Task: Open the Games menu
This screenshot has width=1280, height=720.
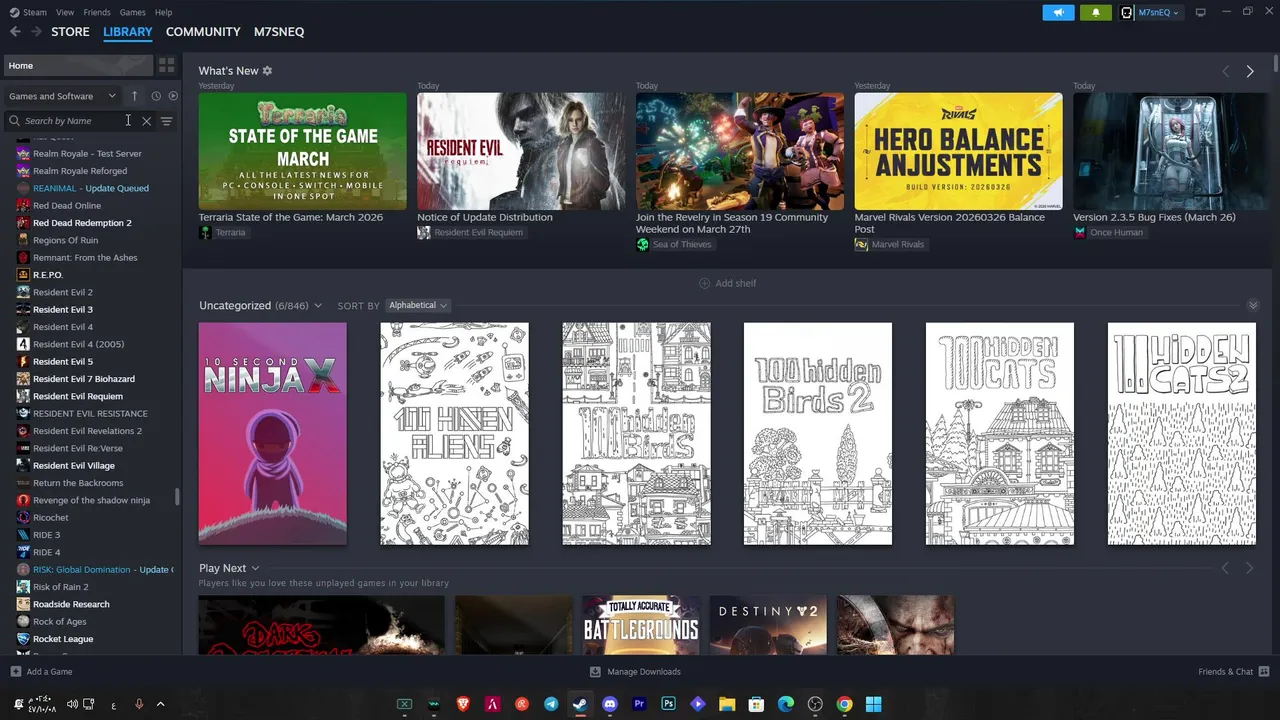Action: (133, 12)
